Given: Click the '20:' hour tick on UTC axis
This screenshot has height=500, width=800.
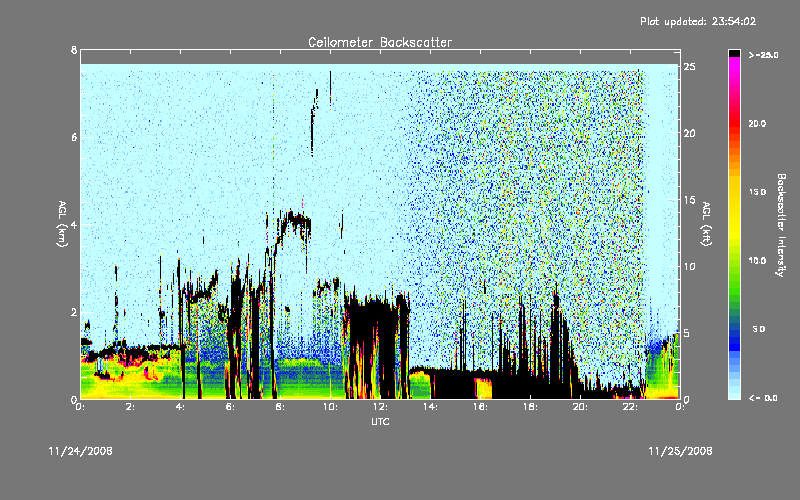Looking at the screenshot, I should pos(581,407).
